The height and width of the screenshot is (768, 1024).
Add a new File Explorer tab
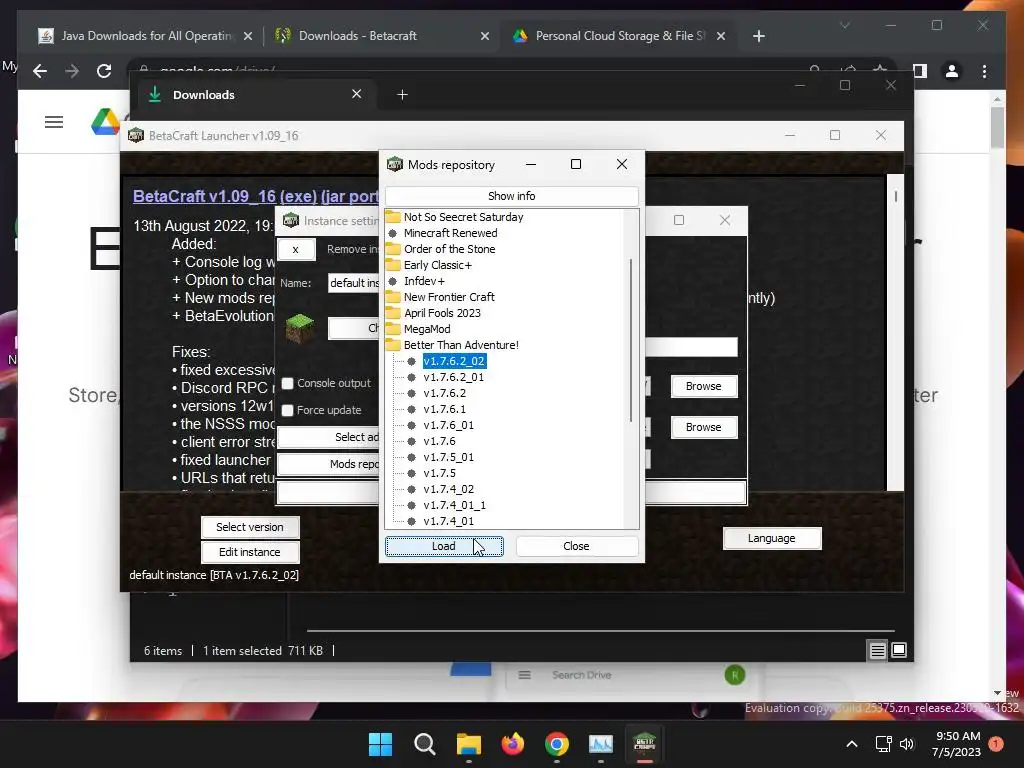[x=402, y=95]
